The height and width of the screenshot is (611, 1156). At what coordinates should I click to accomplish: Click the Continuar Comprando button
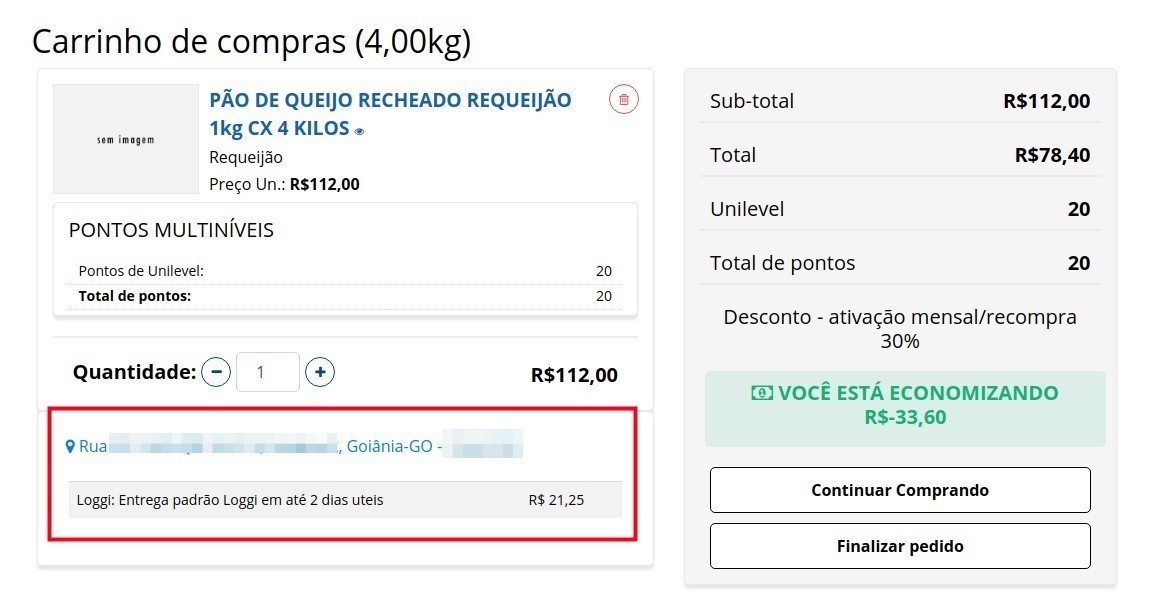pyautogui.click(x=899, y=490)
